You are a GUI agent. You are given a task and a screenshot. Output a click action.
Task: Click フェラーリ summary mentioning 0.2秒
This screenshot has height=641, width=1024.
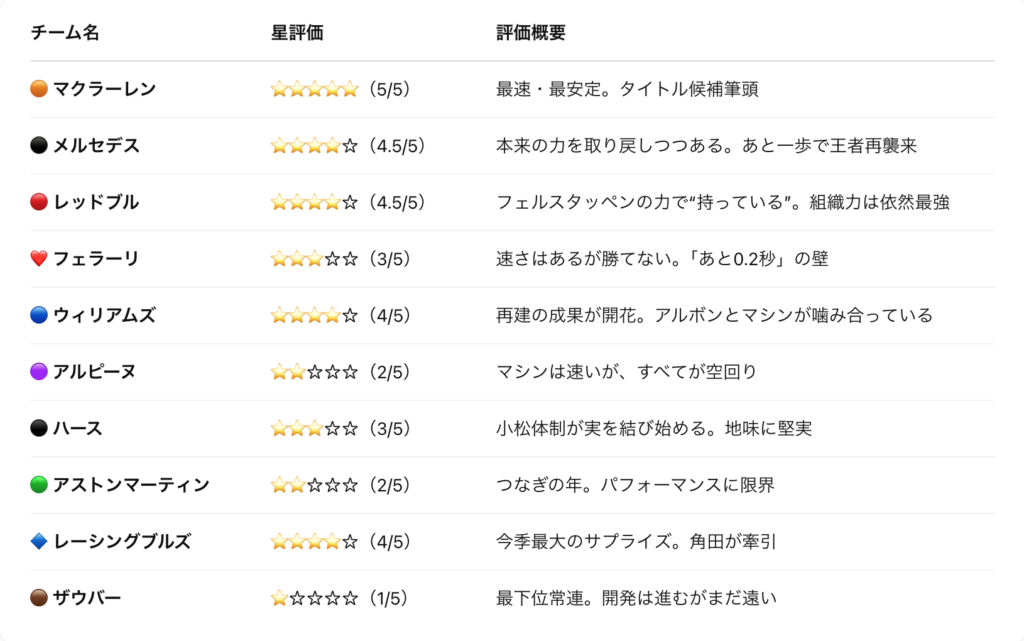[662, 259]
